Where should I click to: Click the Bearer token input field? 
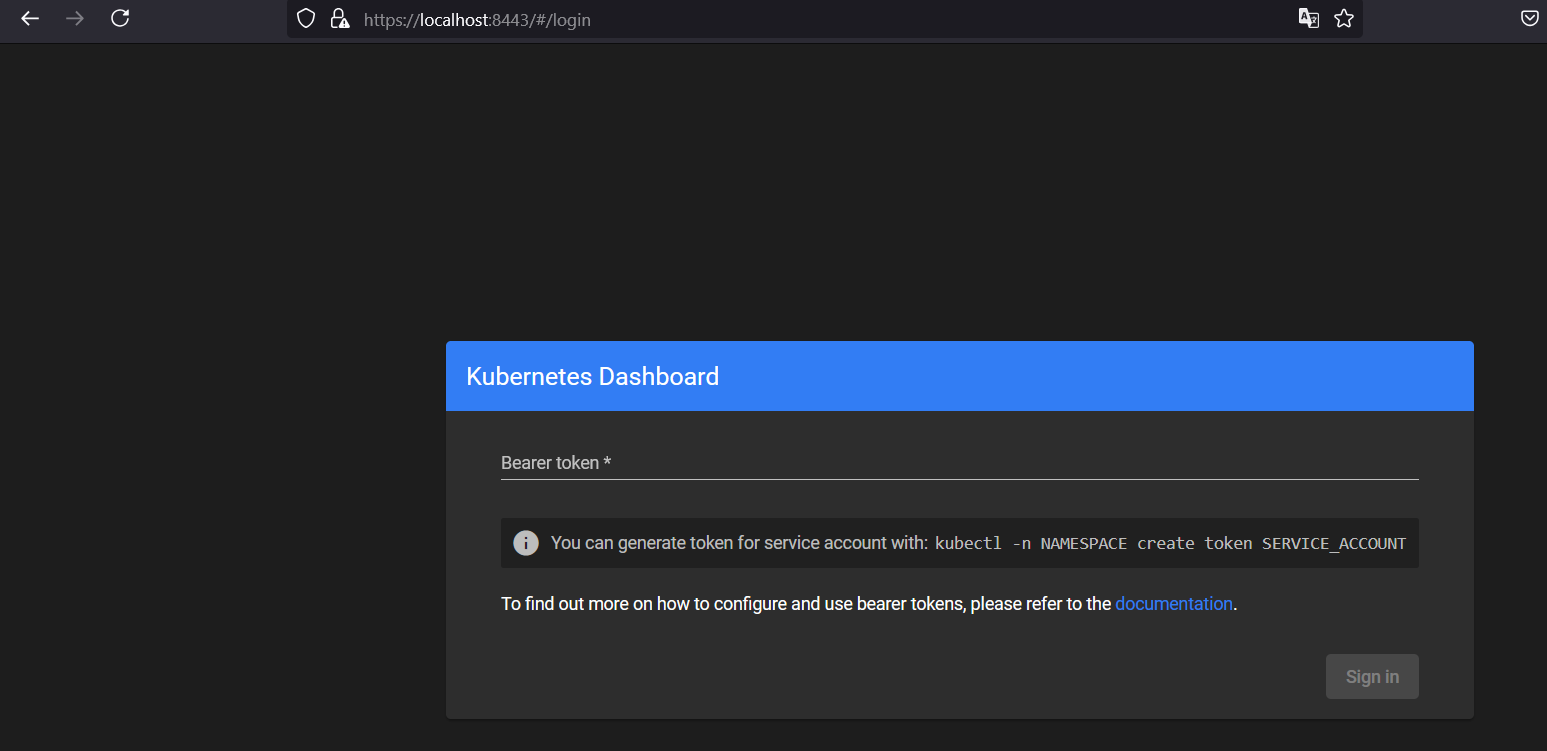[x=959, y=463]
